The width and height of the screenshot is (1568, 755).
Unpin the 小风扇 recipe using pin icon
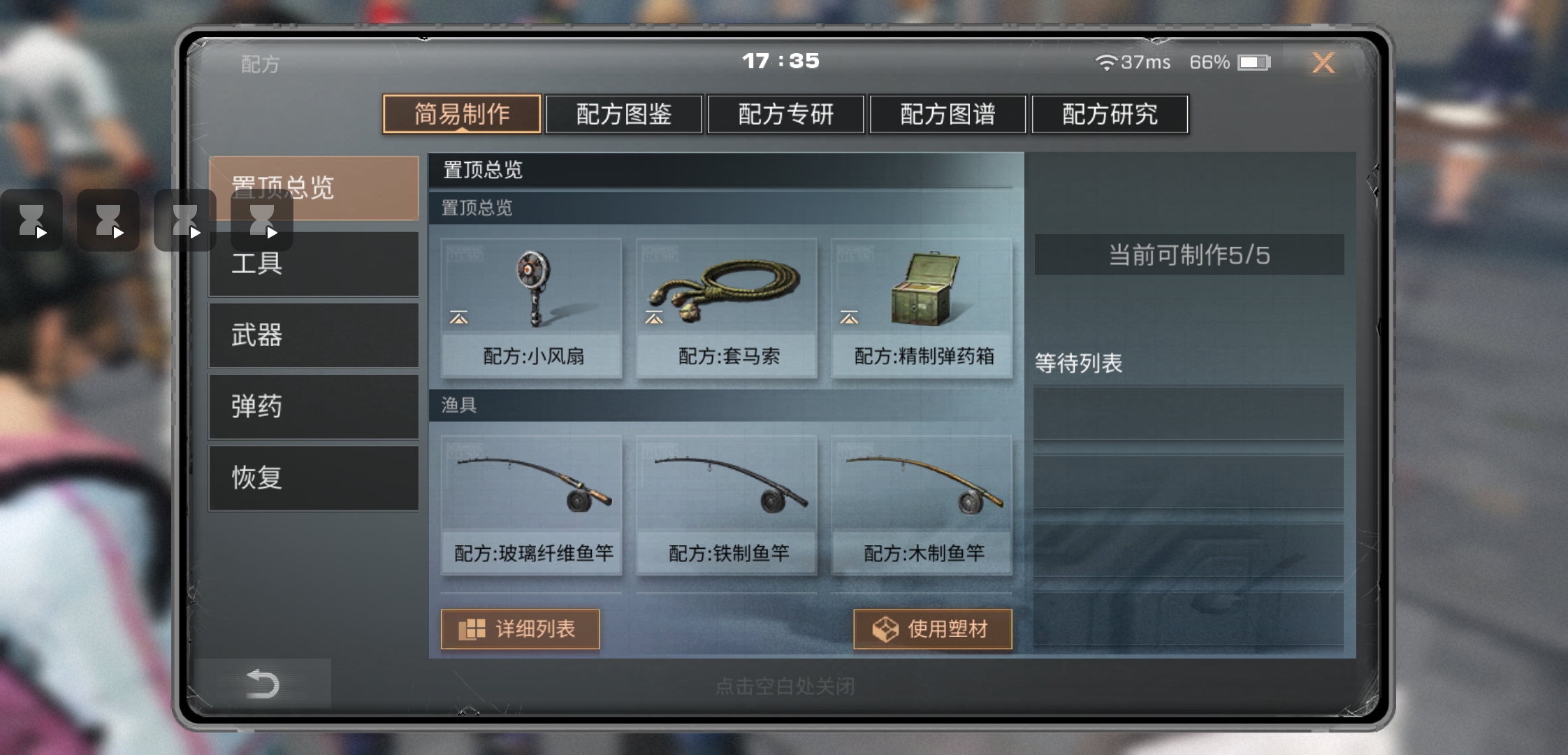click(x=459, y=318)
